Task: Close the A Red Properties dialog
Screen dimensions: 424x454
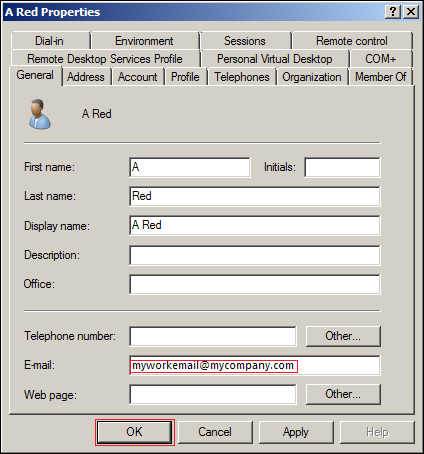Action: click(x=411, y=12)
